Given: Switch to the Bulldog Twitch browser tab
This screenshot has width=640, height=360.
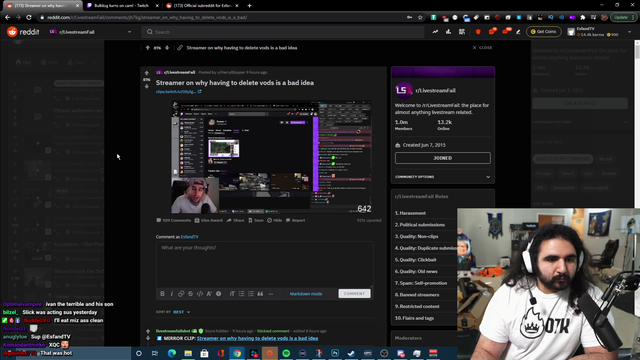Looking at the screenshot, I should click(x=122, y=6).
